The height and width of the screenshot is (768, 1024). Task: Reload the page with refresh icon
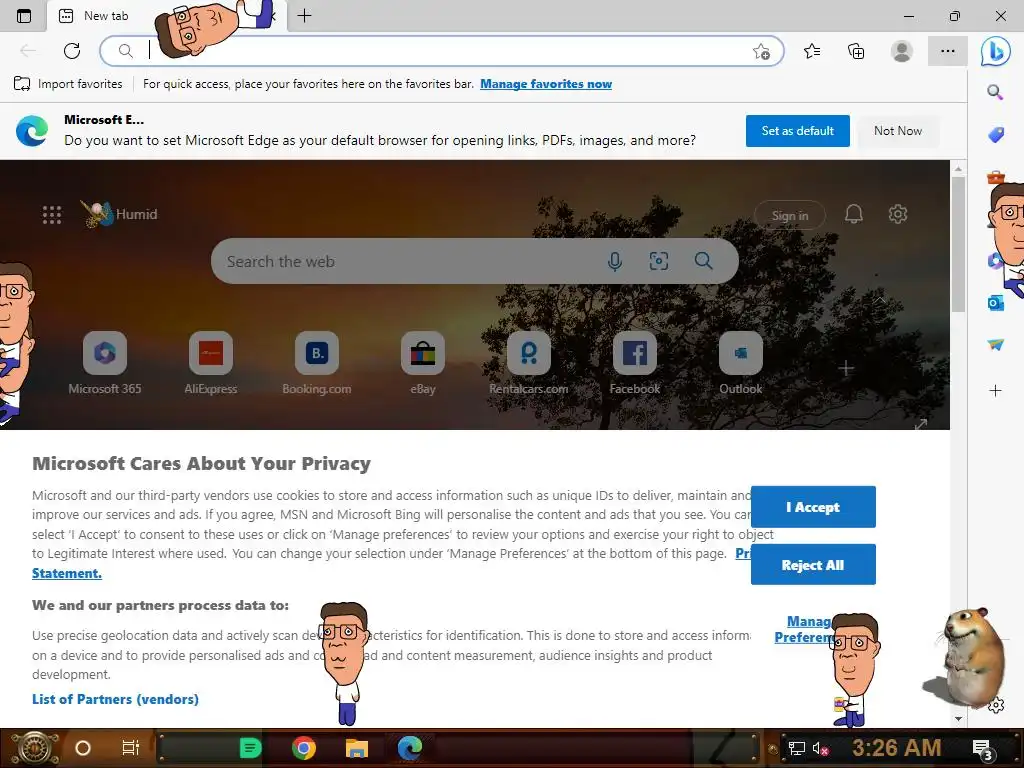pyautogui.click(x=72, y=51)
